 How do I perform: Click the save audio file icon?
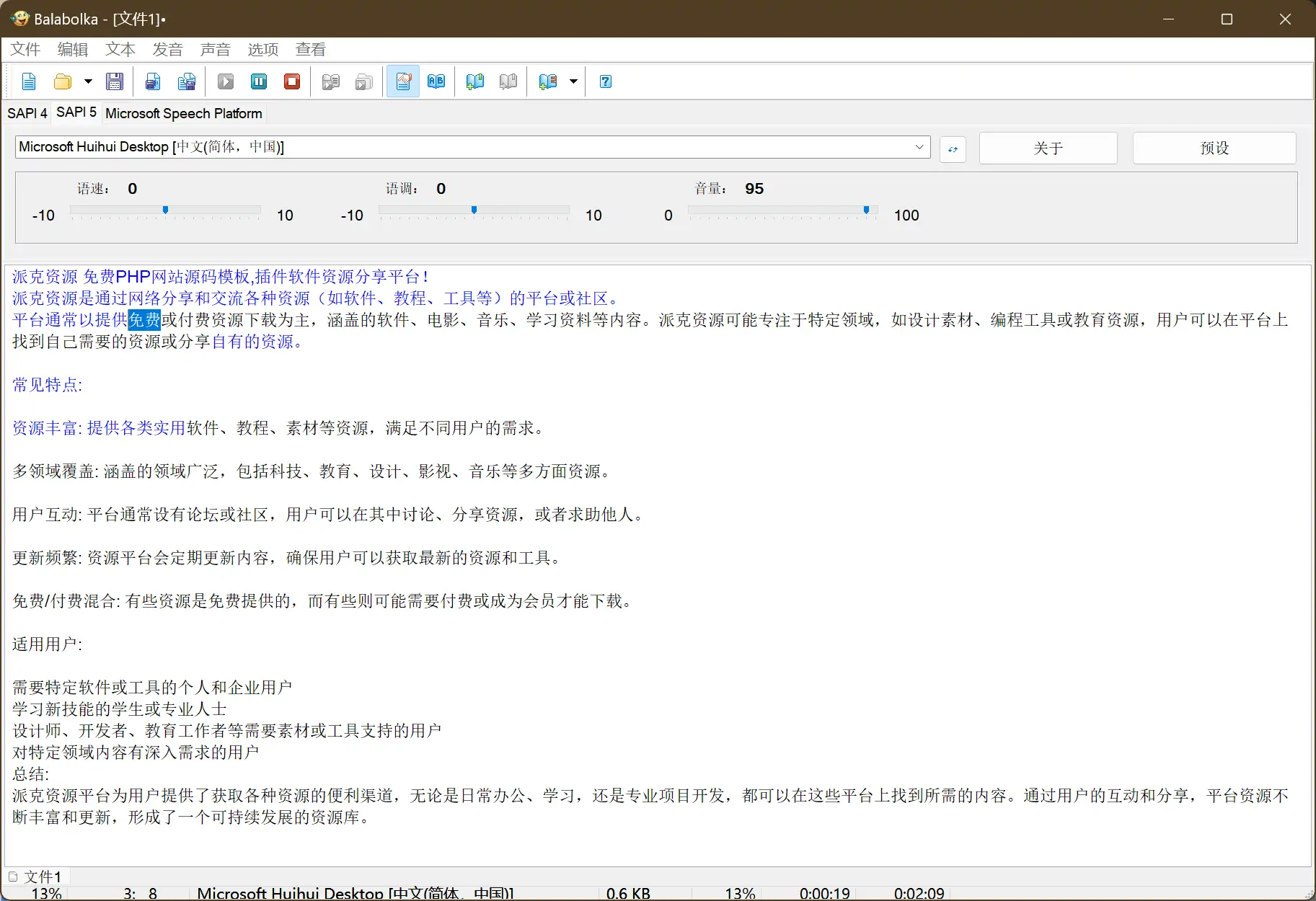click(153, 81)
